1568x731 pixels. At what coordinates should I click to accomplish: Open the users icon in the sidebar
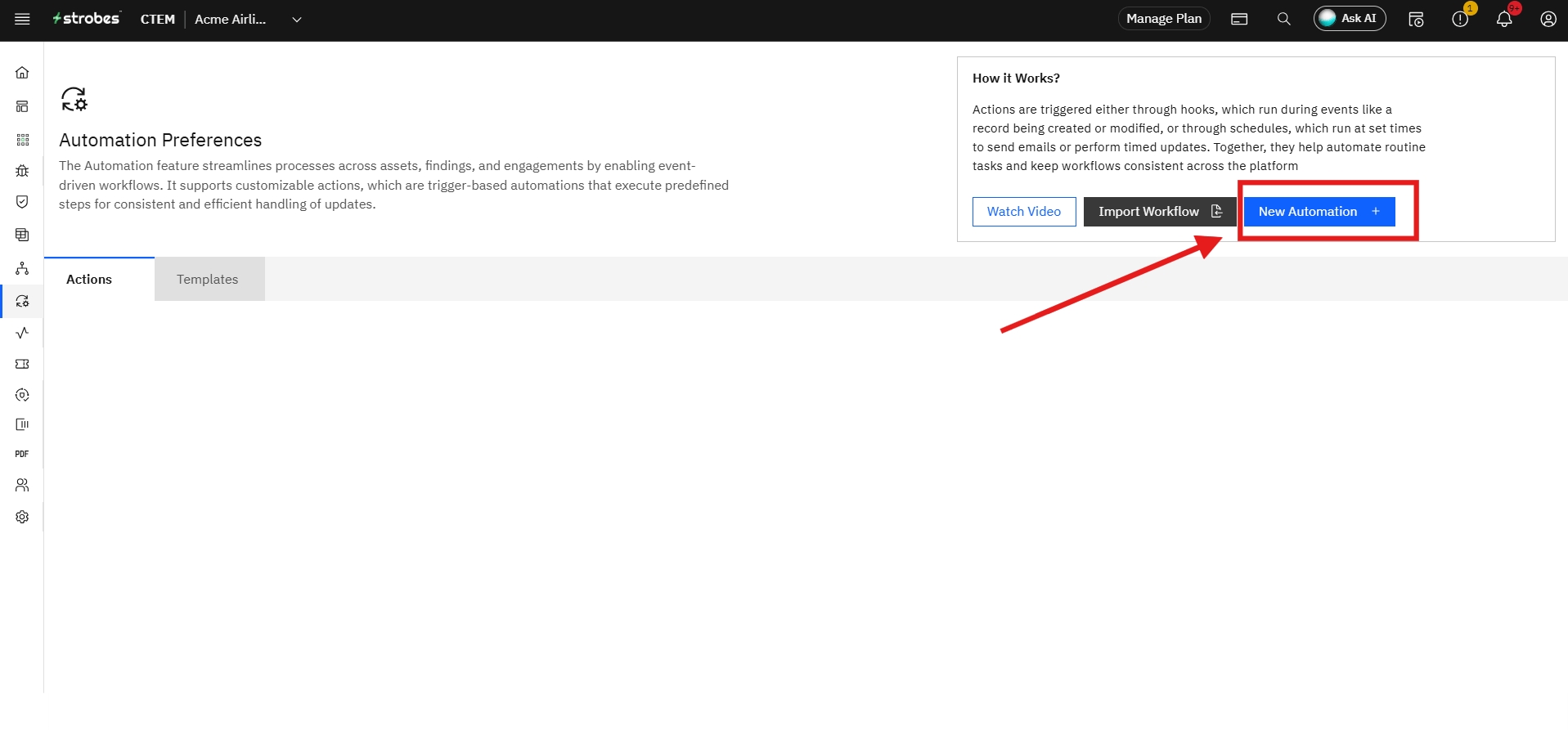(x=22, y=486)
